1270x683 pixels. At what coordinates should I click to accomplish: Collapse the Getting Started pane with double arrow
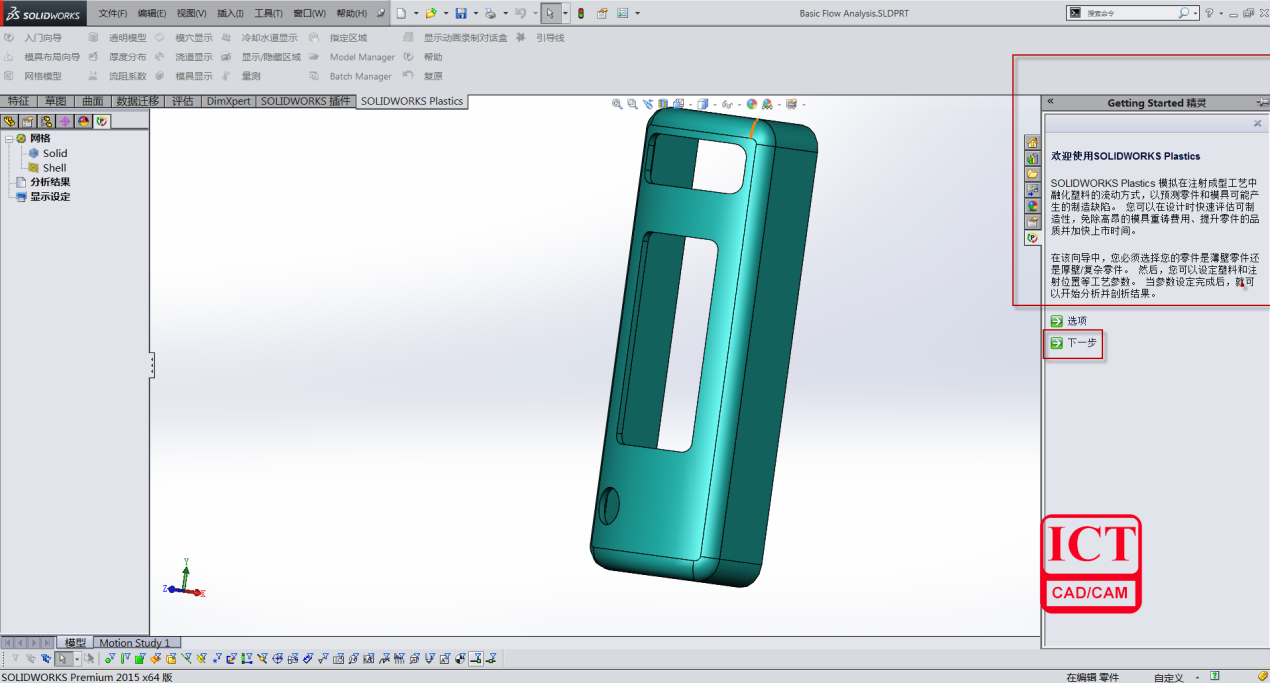(x=1050, y=102)
